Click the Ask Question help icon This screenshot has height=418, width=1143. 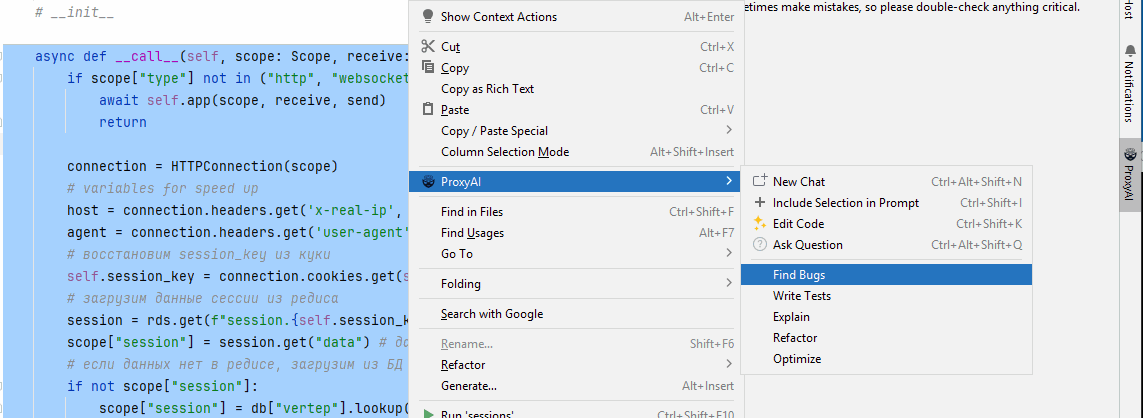pos(759,245)
